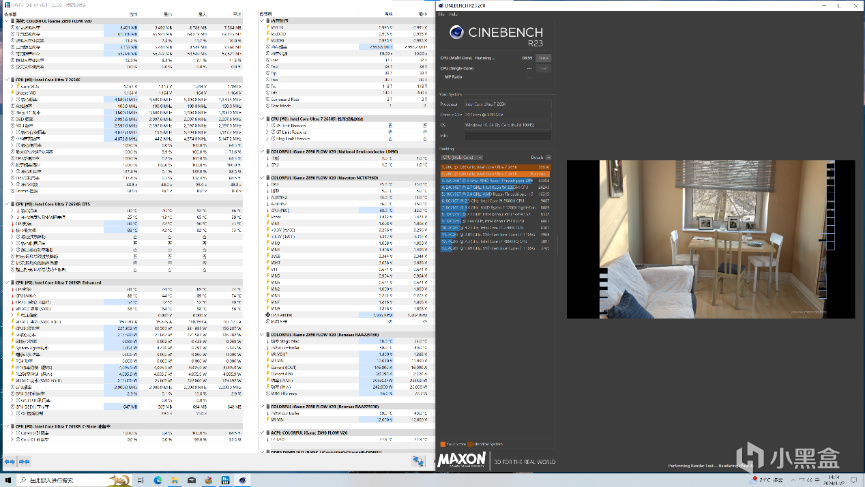Screen dimensions: 865x487
Task: Collapse the Nuvoton NCT6796D sensor group
Action: point(262,178)
